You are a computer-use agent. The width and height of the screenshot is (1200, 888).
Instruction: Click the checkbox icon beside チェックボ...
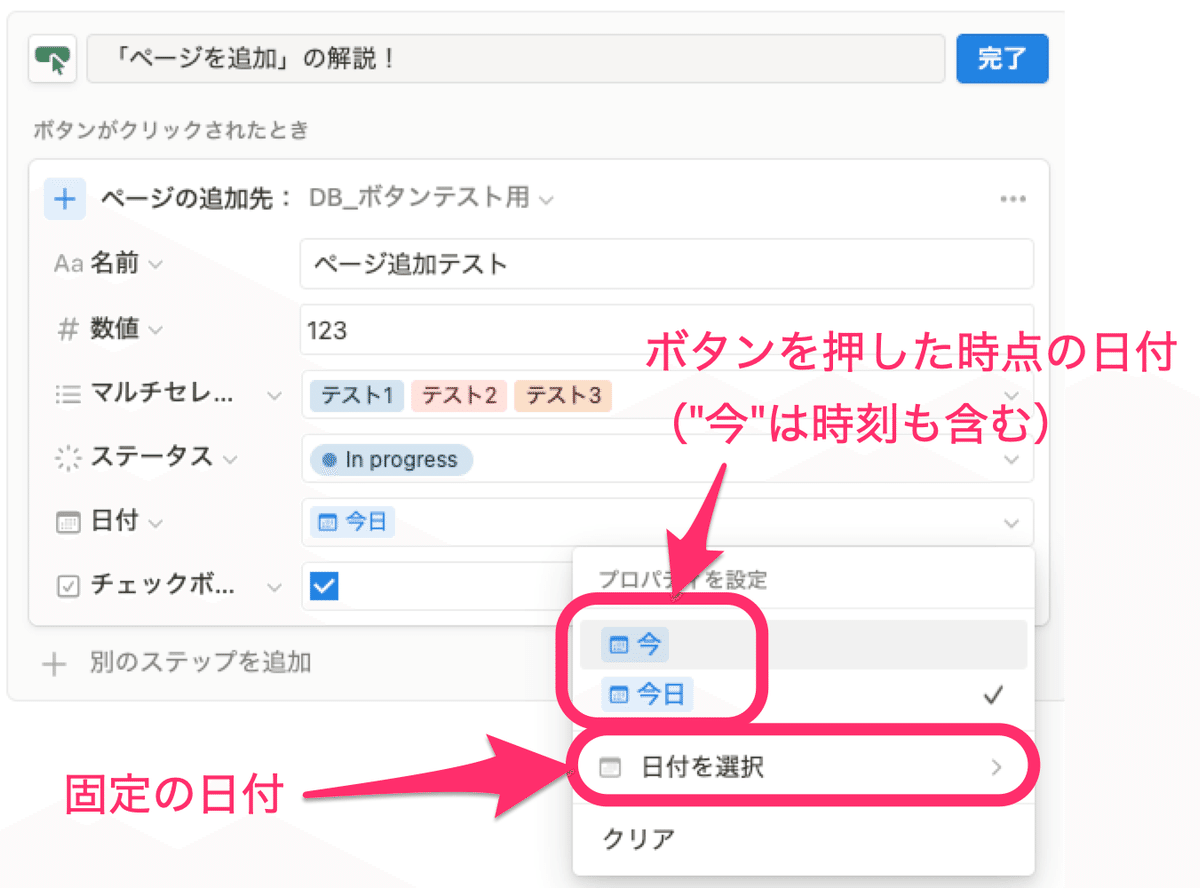[67, 587]
